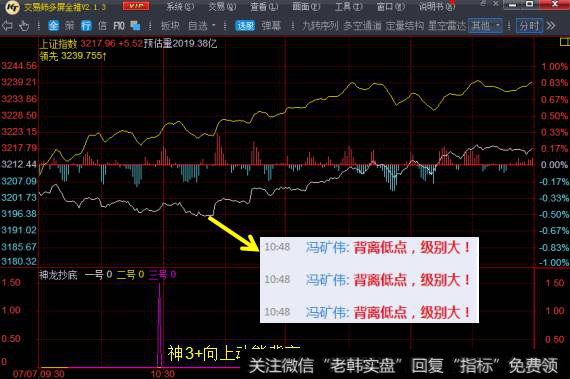Click the 1.00% right axis label
Screen dimensions: 570x379
pyautogui.click(x=554, y=66)
